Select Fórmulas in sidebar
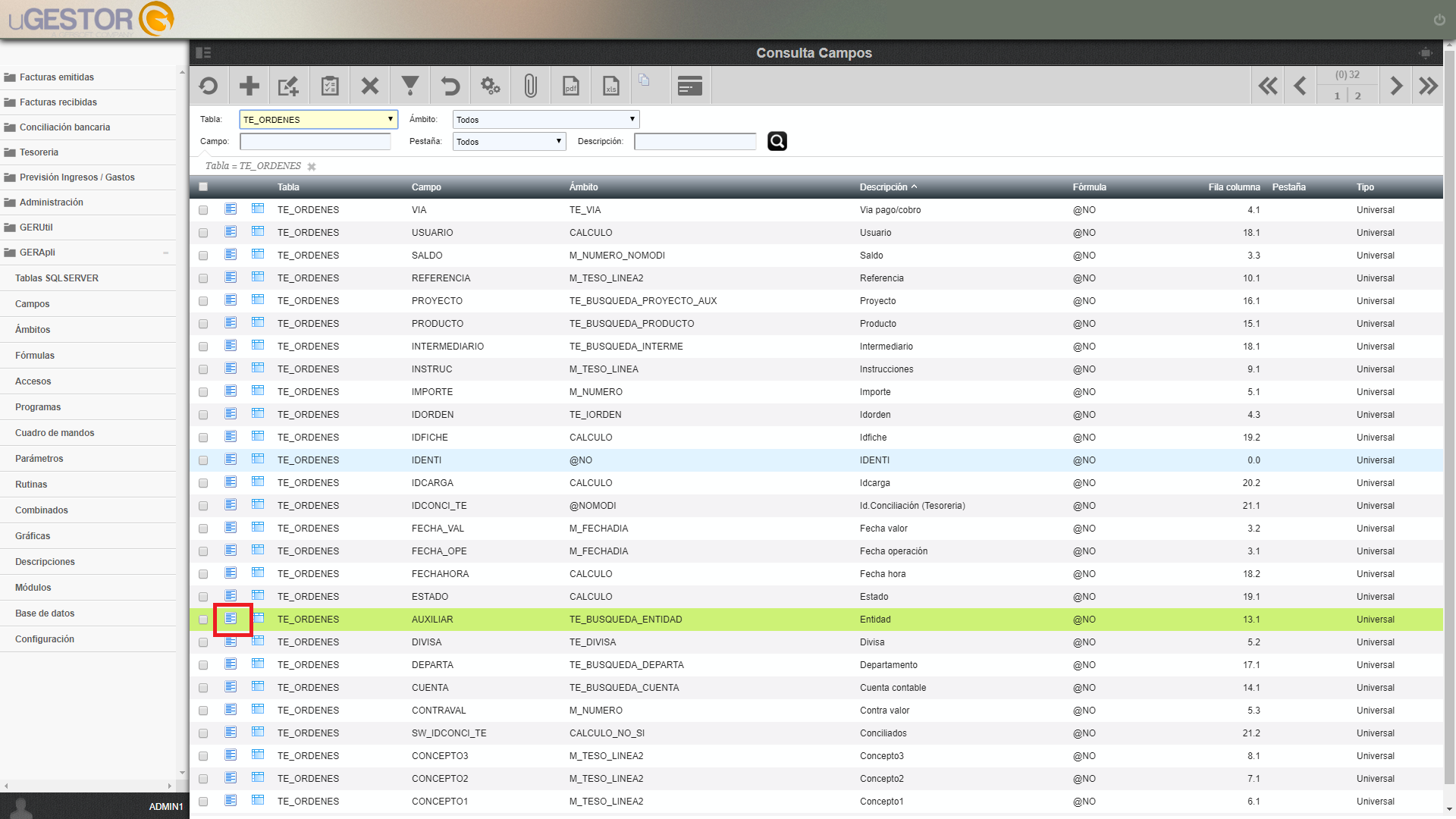The image size is (1456, 819). point(35,355)
